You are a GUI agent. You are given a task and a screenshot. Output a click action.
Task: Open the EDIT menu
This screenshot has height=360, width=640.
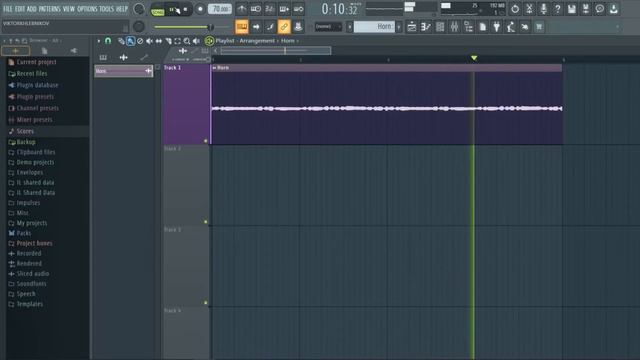pyautogui.click(x=20, y=9)
